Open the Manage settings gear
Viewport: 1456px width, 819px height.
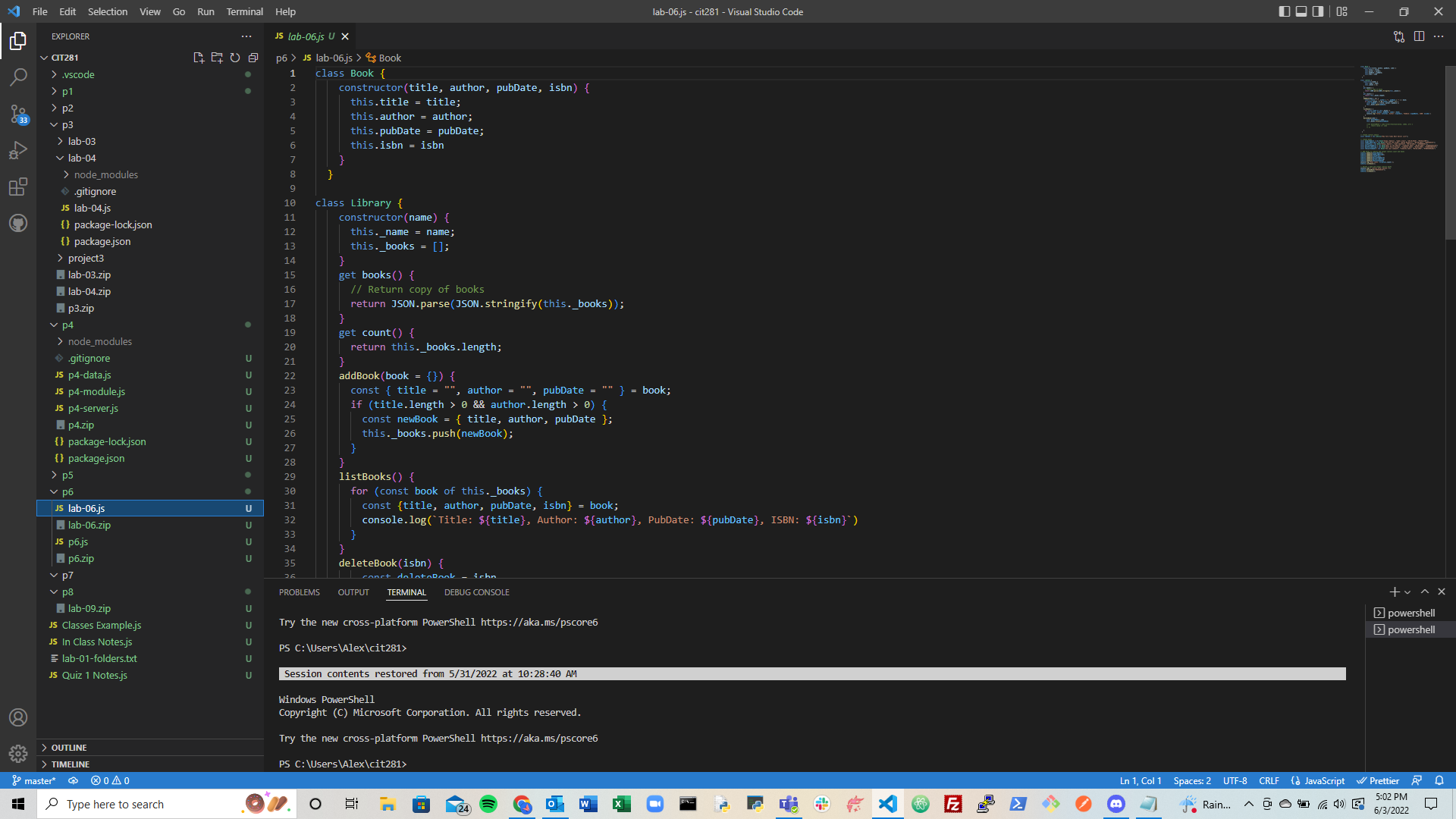18,754
